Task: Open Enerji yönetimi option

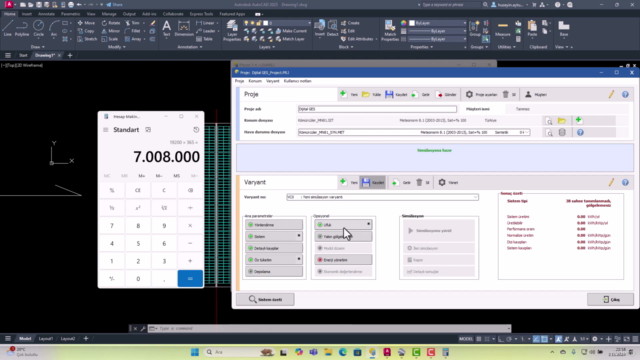Action: point(343,260)
